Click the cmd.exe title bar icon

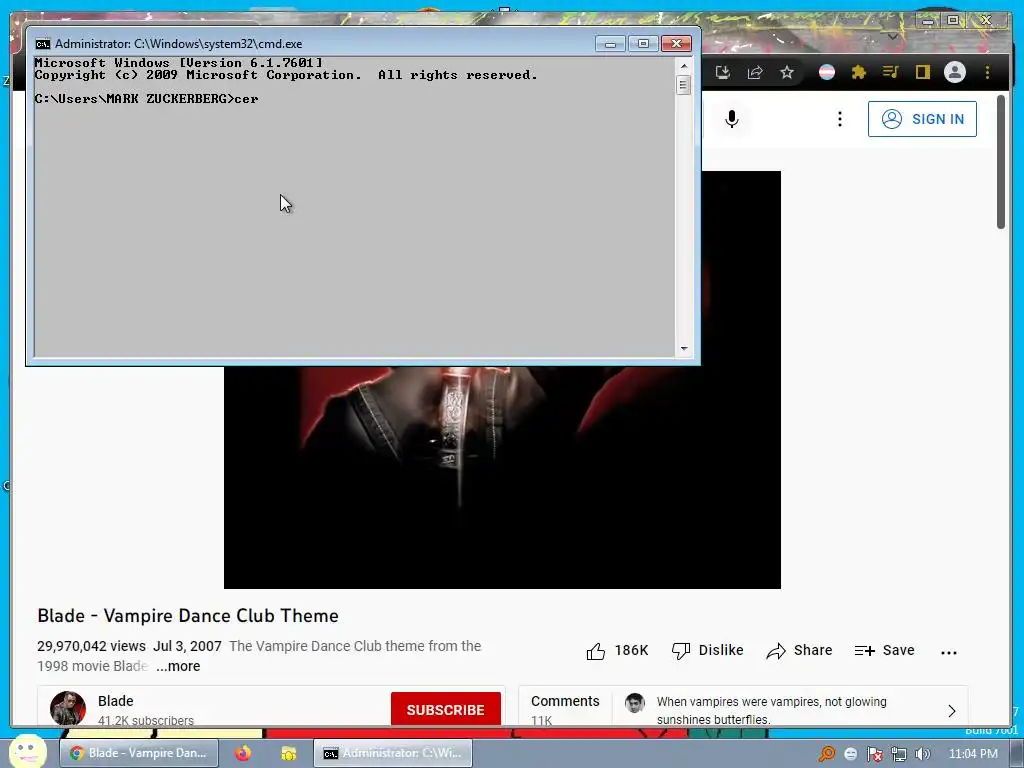pyautogui.click(x=43, y=44)
